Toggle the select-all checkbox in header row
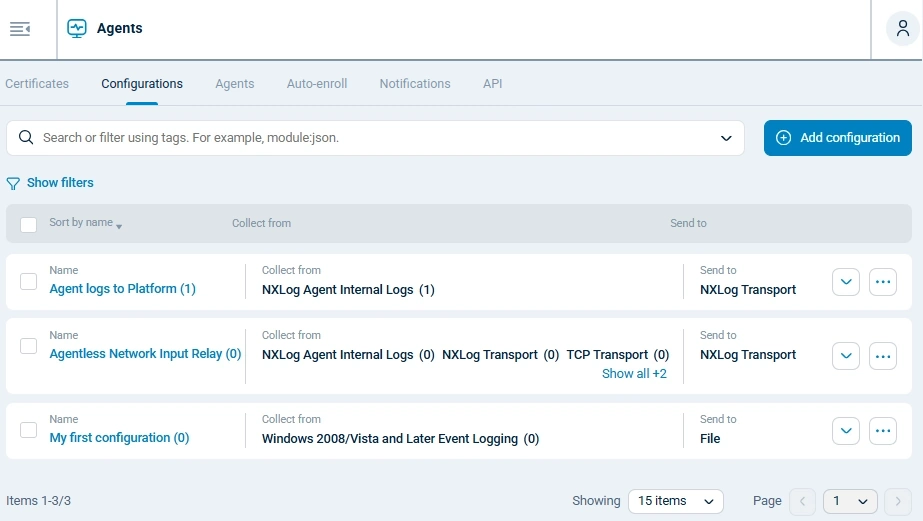Image resolution: width=923 pixels, height=521 pixels. tap(29, 224)
